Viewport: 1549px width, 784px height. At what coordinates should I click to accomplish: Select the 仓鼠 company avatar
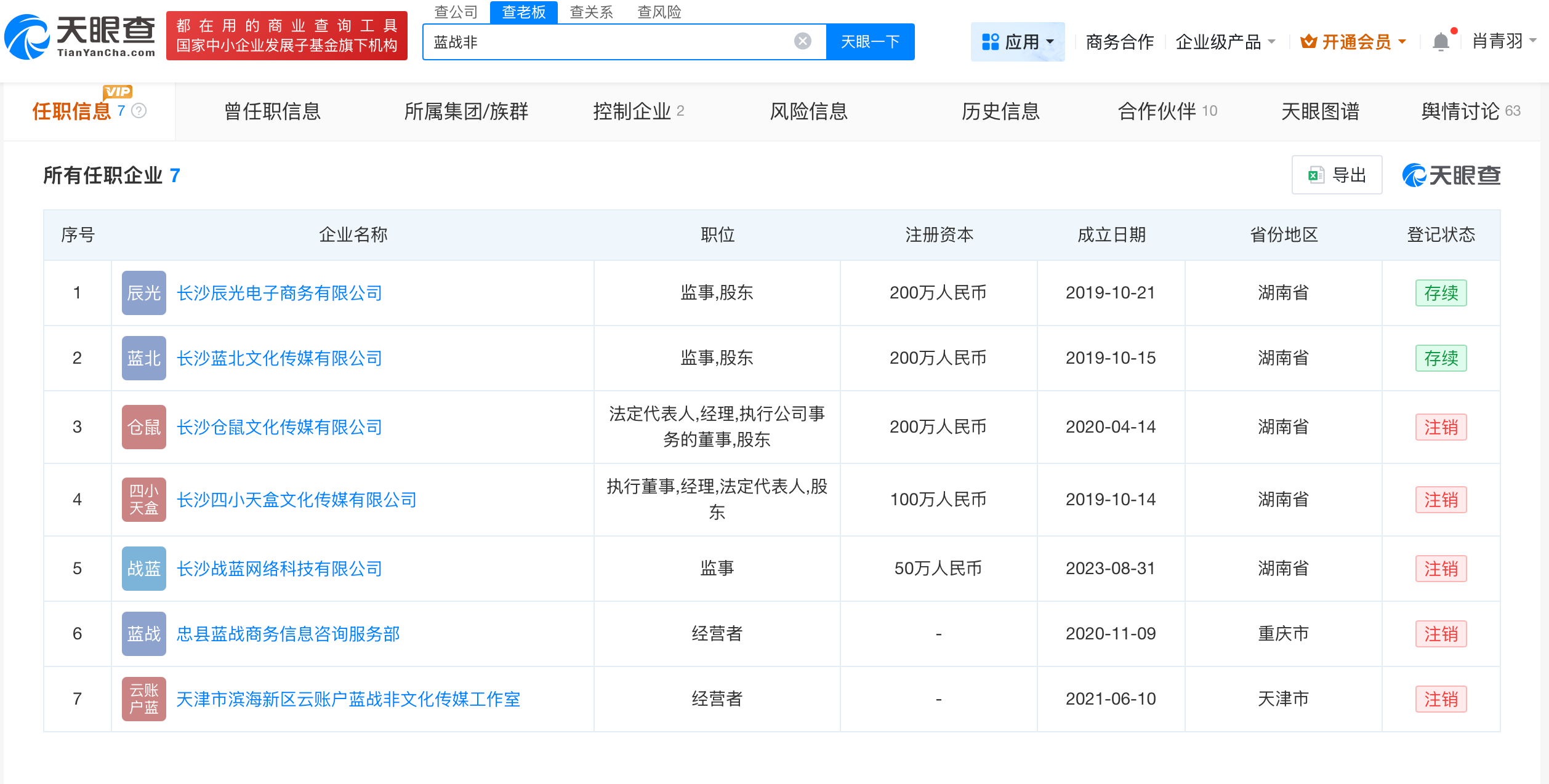click(x=143, y=426)
